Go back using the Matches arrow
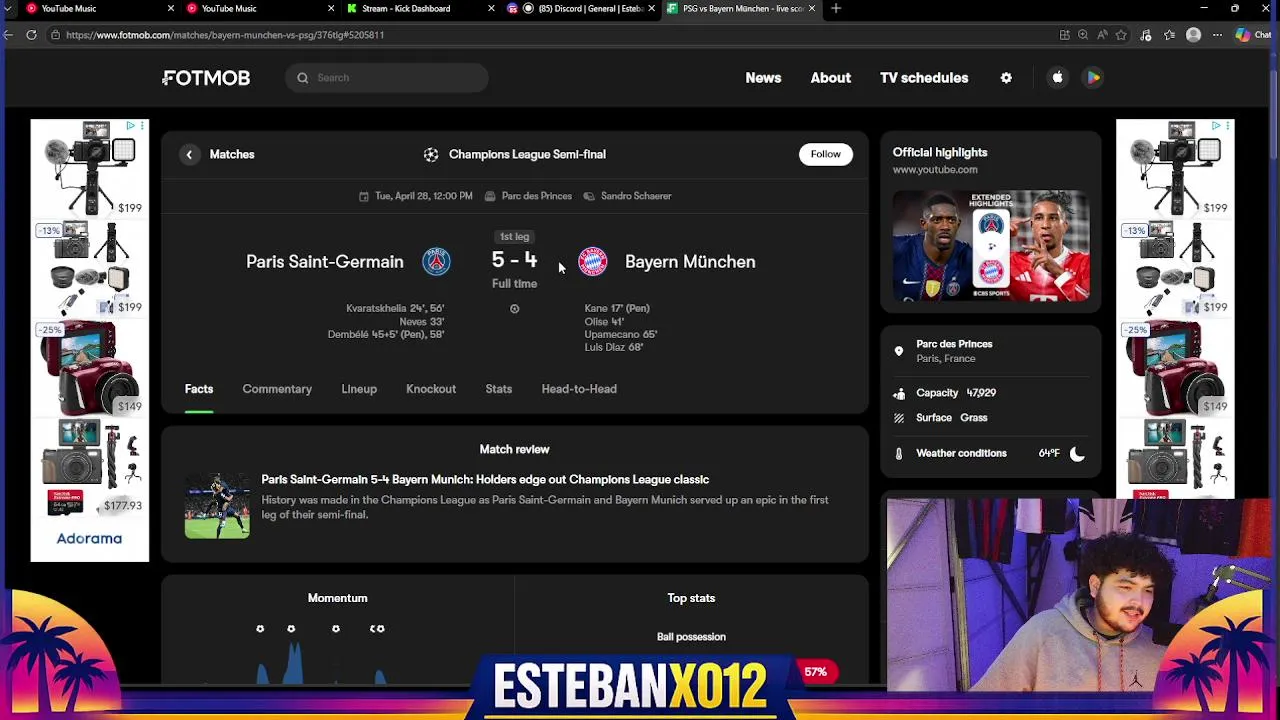1280x720 pixels. [189, 154]
